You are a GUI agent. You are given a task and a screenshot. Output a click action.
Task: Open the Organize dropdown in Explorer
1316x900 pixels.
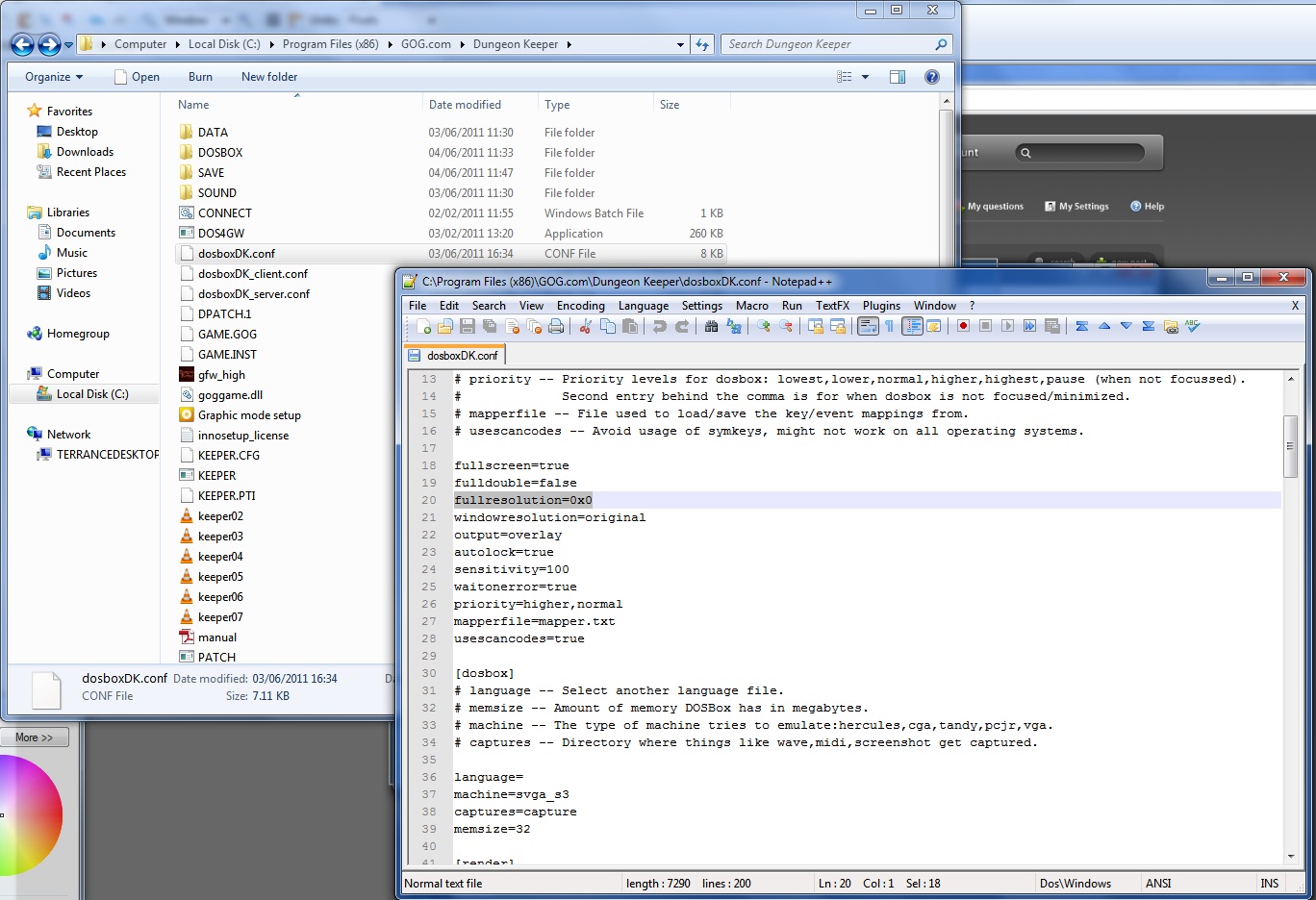(54, 77)
